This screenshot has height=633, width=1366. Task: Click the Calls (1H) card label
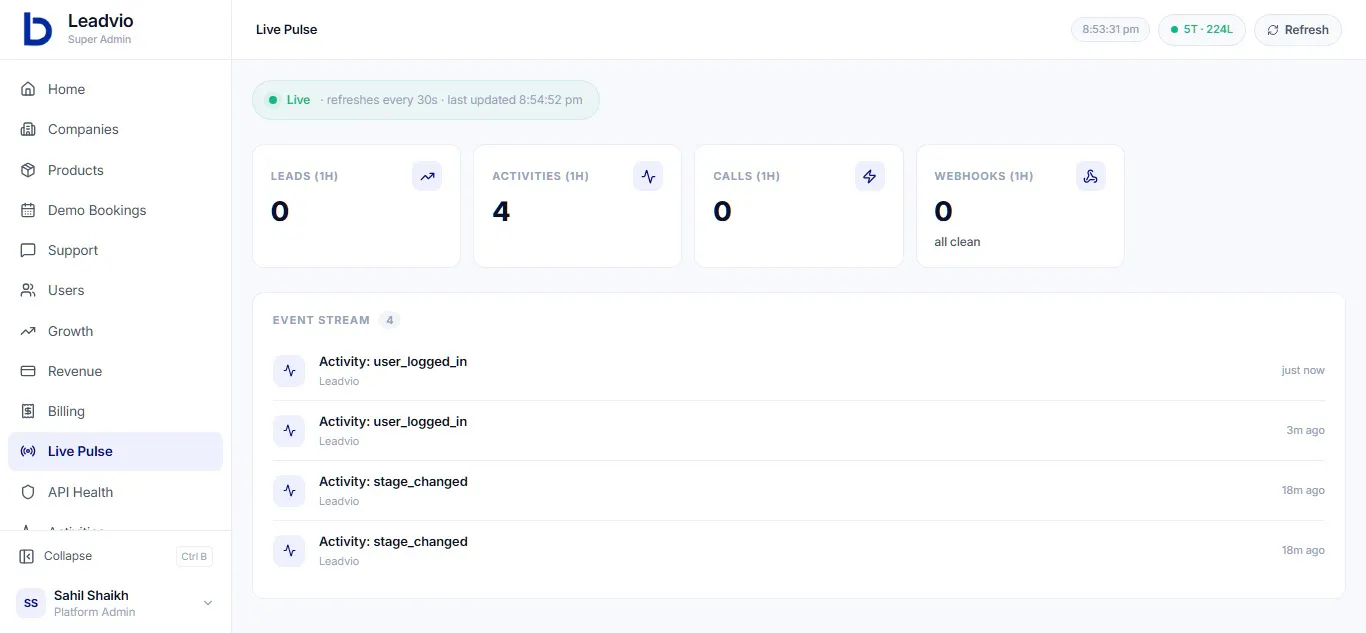(x=747, y=176)
